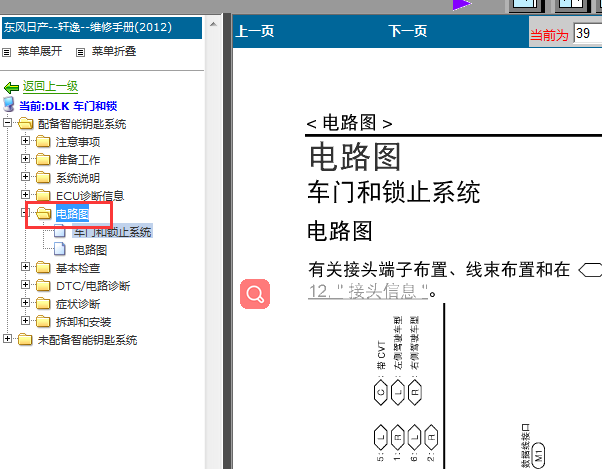Click the folder icon for 配备智能钥匙系统
Image resolution: width=602 pixels, height=469 pixels.
(25, 124)
